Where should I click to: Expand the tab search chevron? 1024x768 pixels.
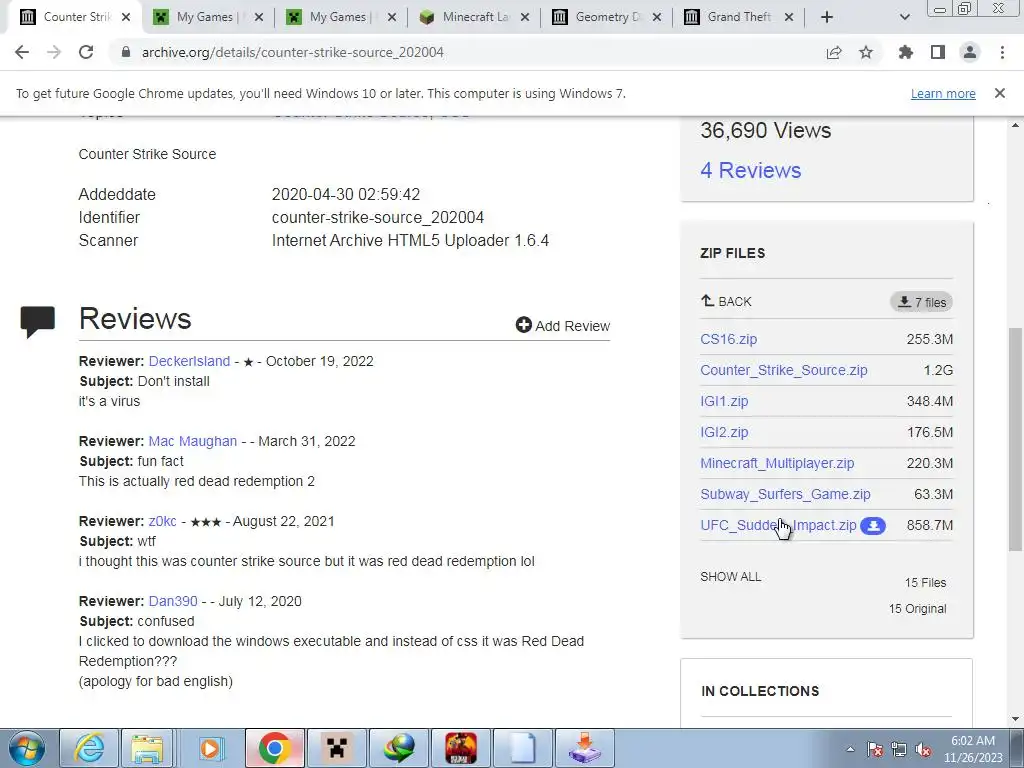point(904,17)
